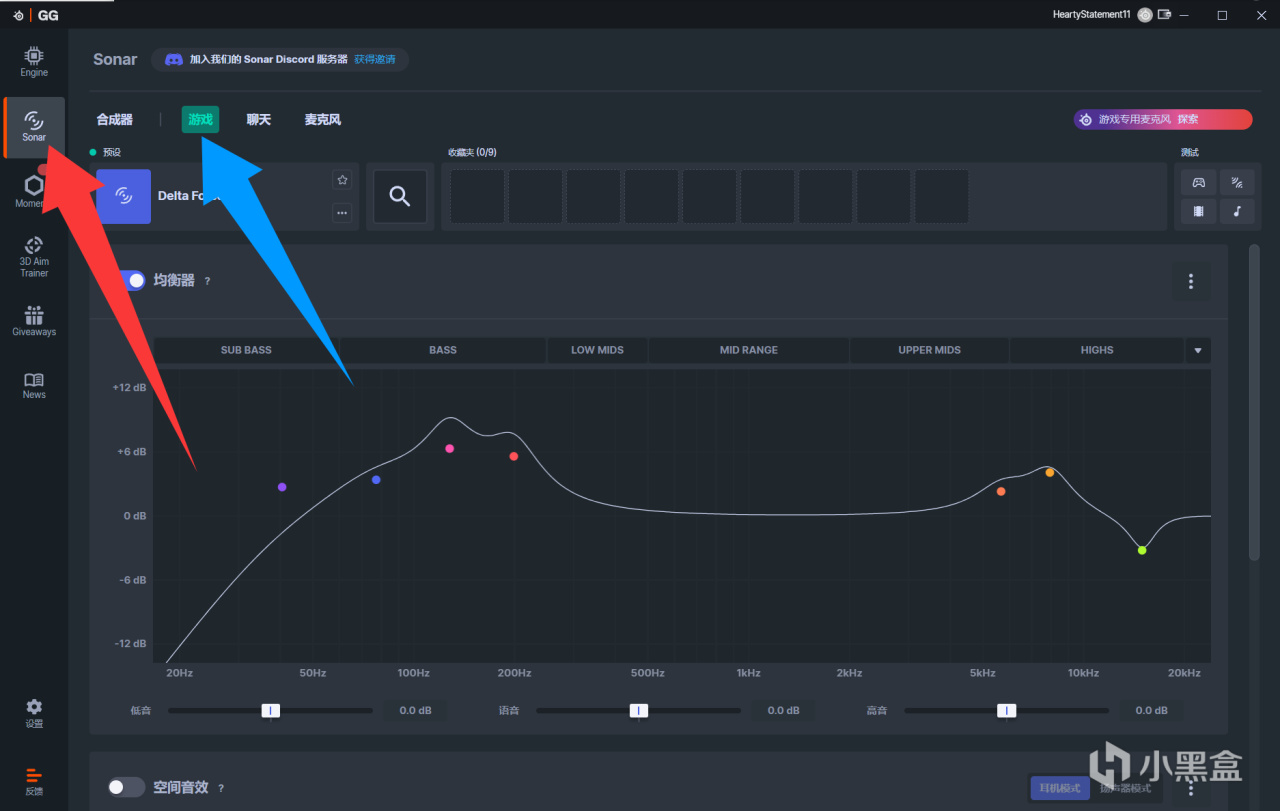Open Giveaways in the sidebar
This screenshot has width=1280, height=811.
coord(34,320)
